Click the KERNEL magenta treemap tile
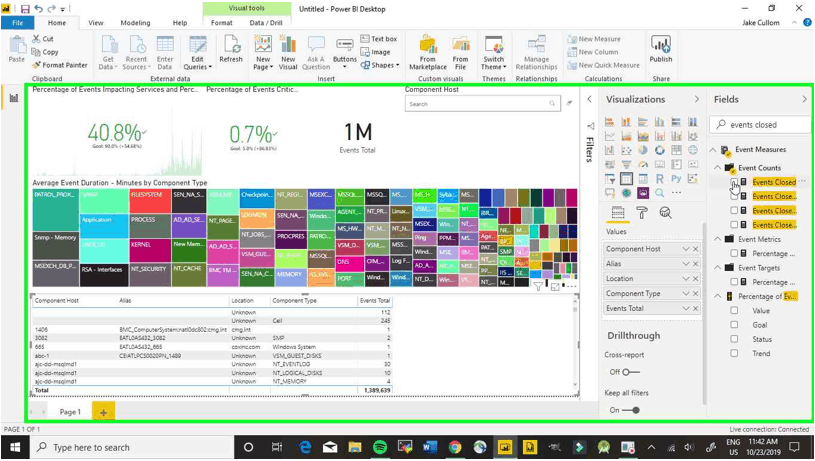Image resolution: width=815 pixels, height=461 pixels. coord(150,250)
